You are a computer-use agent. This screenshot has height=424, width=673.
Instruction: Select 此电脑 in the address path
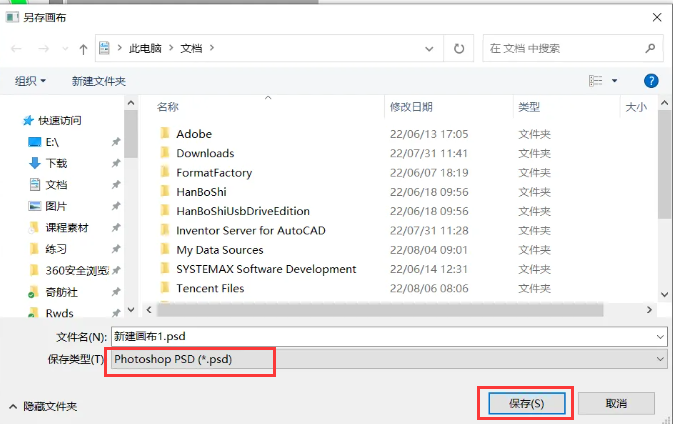(145, 48)
